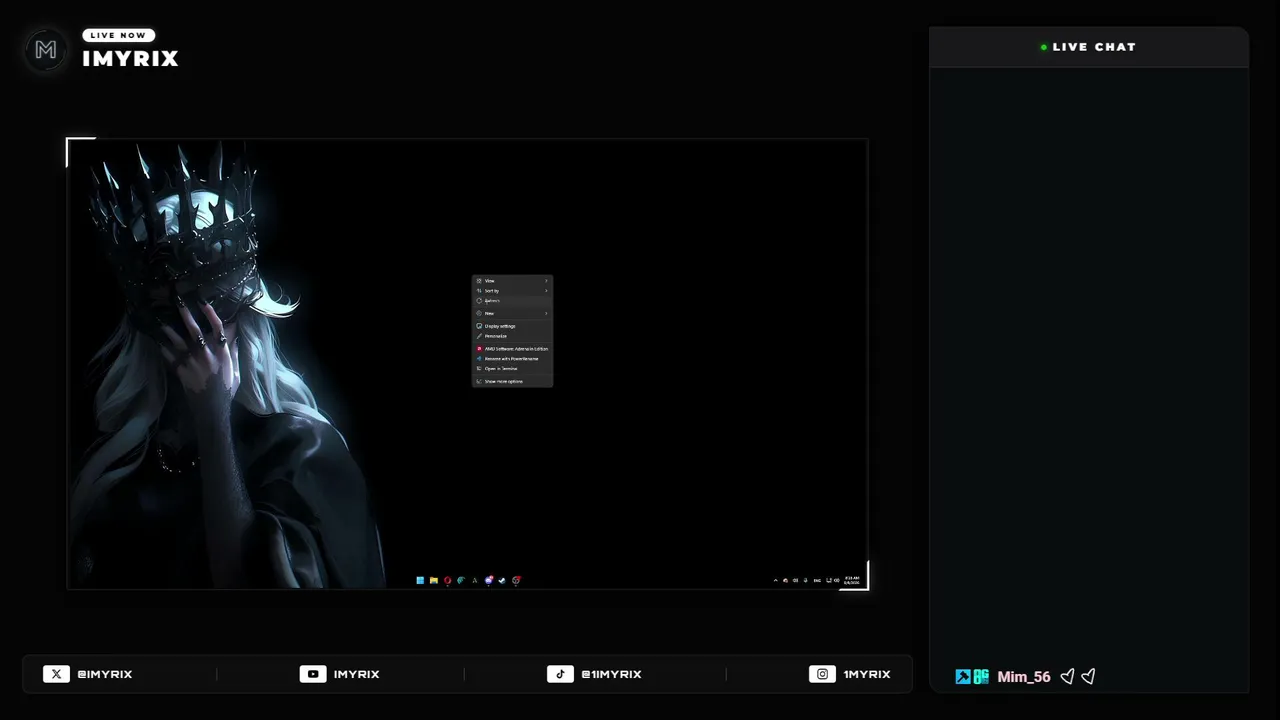This screenshot has width=1280, height=720.
Task: Choose Sort by in the desktop context menu
Action: (512, 291)
